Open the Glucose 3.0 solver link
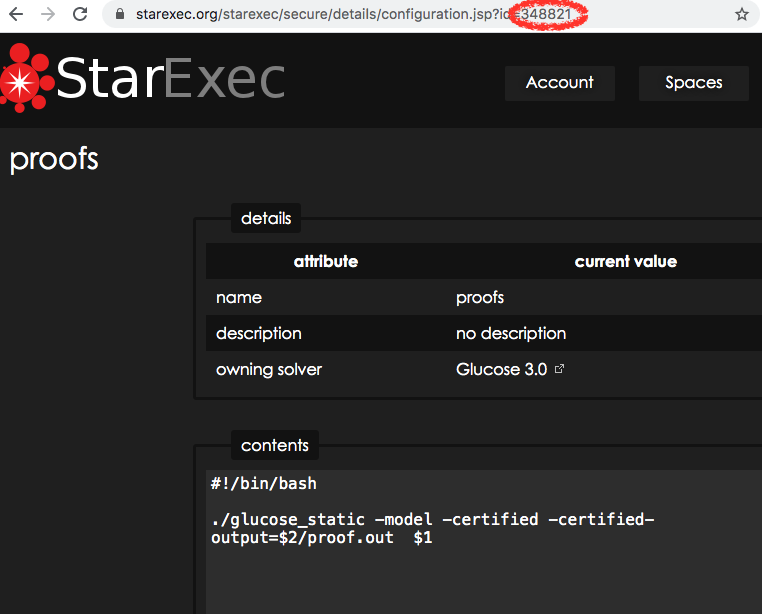 coord(501,369)
